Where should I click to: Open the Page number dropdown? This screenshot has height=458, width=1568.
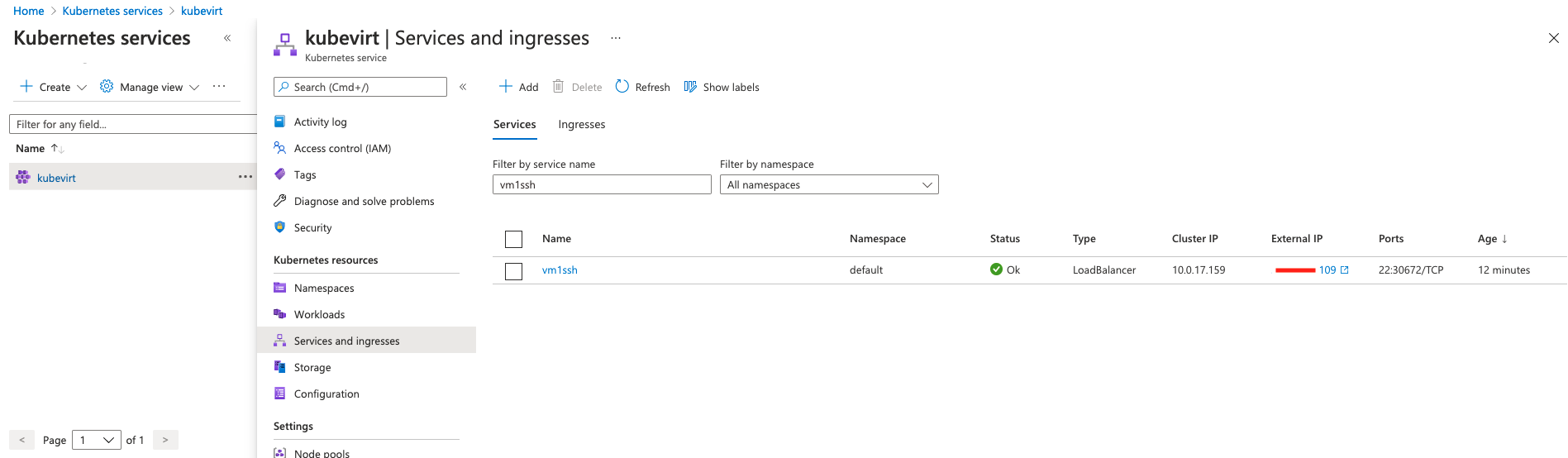[97, 440]
